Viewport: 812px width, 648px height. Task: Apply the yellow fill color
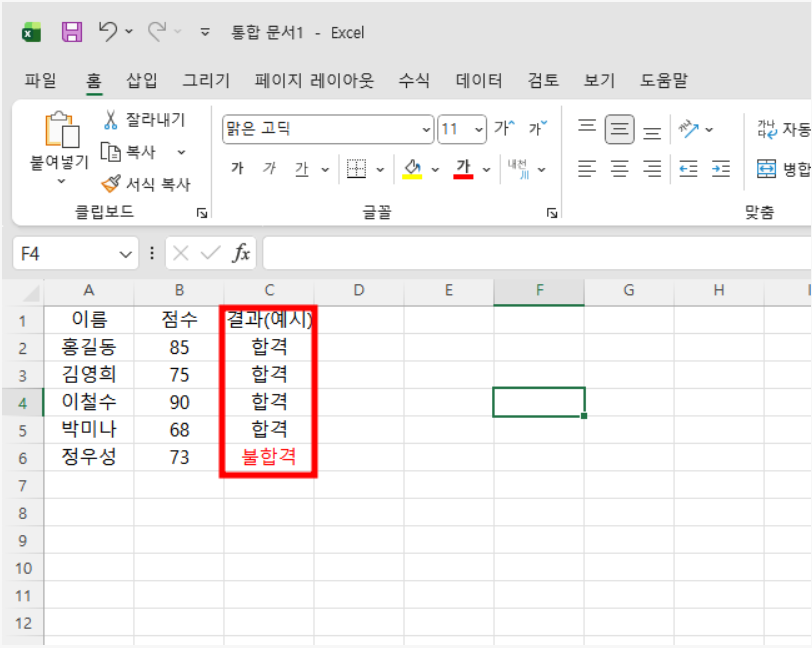click(413, 169)
